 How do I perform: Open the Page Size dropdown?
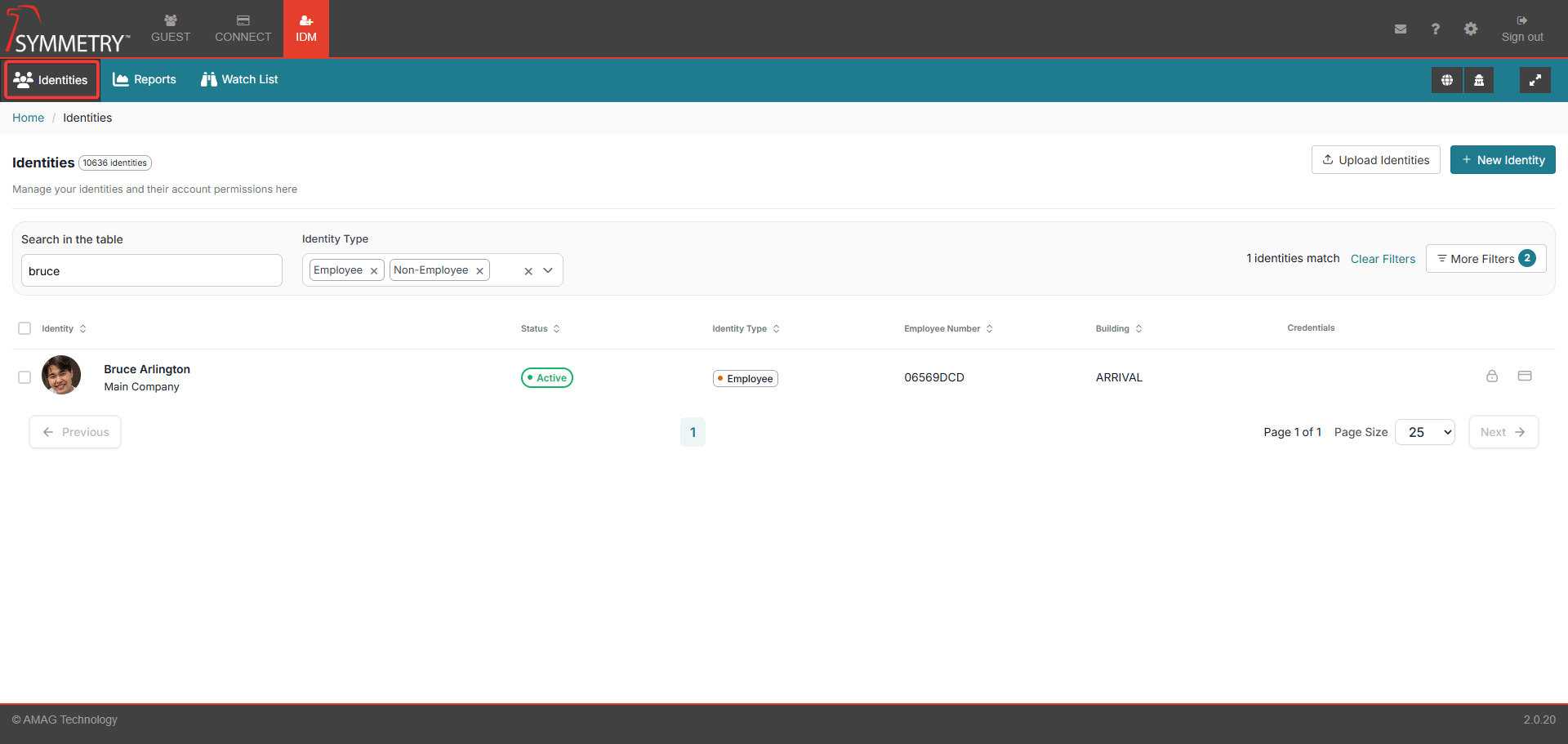pyautogui.click(x=1424, y=432)
